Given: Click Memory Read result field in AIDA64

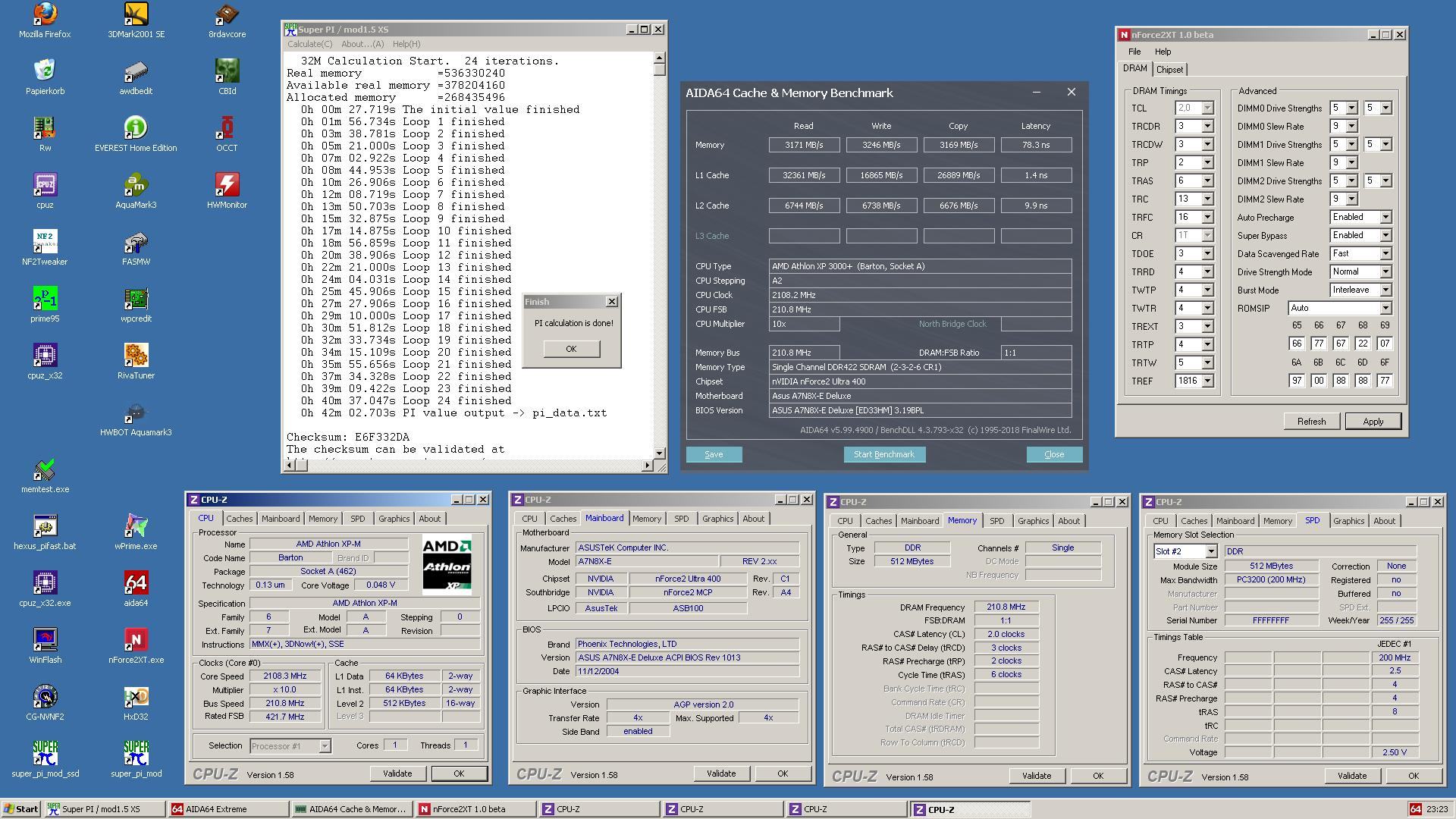Looking at the screenshot, I should [804, 145].
